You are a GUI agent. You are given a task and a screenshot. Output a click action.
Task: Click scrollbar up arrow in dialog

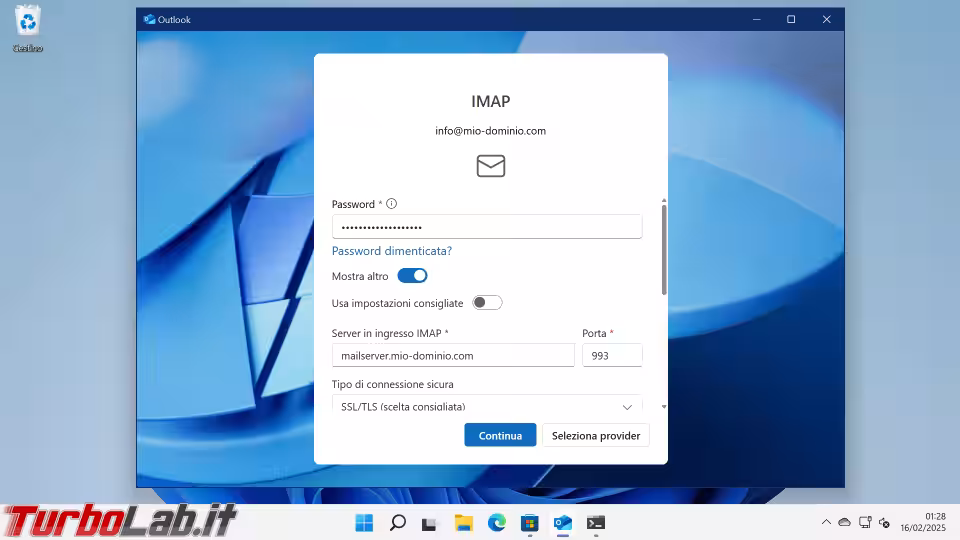(664, 201)
